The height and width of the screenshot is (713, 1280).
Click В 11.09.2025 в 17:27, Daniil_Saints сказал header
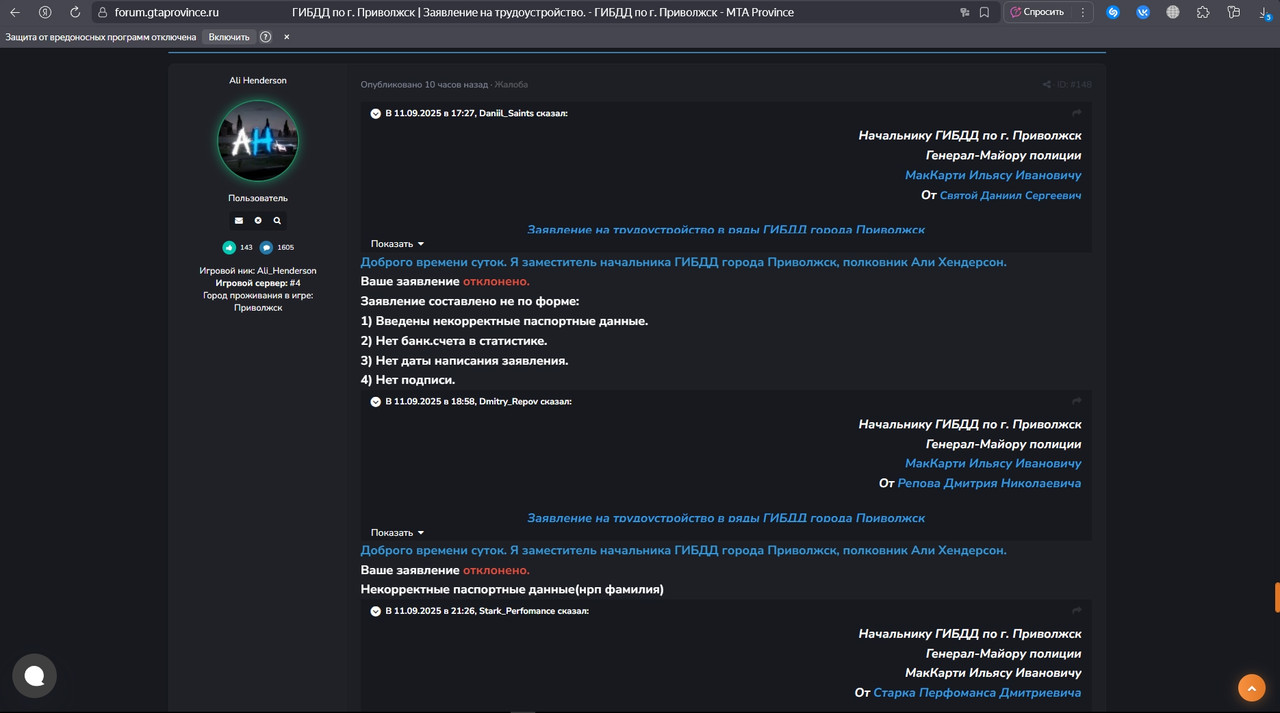[x=476, y=114]
